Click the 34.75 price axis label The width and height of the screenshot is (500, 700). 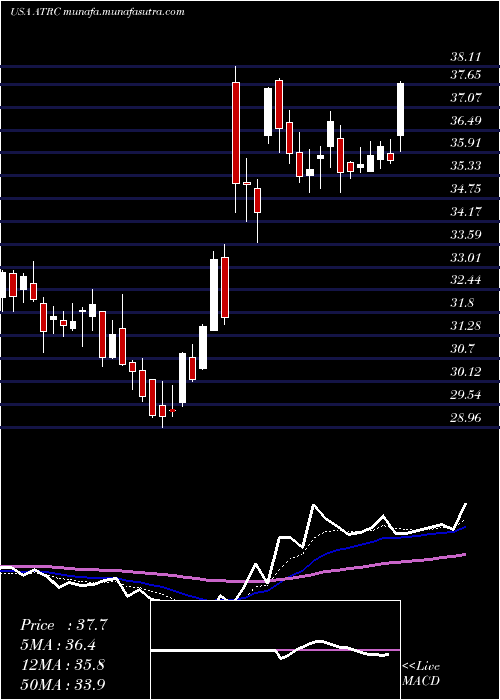click(465, 189)
